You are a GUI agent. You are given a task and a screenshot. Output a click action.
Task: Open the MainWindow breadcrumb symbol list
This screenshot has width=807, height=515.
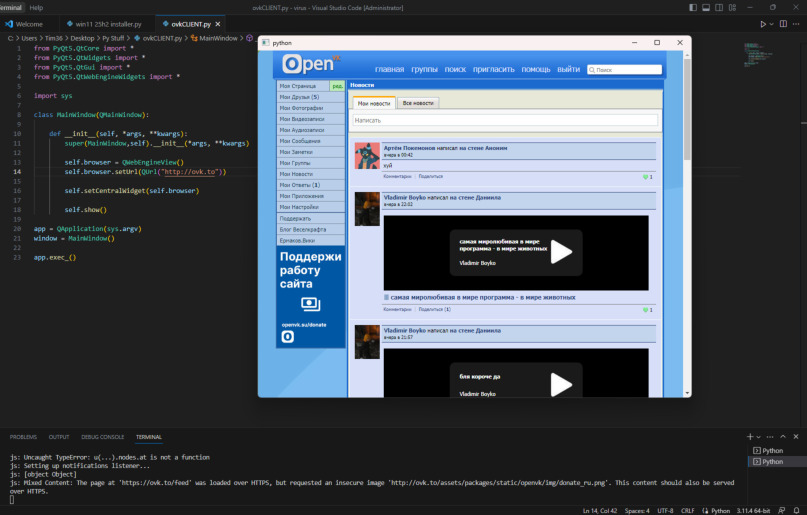pyautogui.click(x=219, y=38)
